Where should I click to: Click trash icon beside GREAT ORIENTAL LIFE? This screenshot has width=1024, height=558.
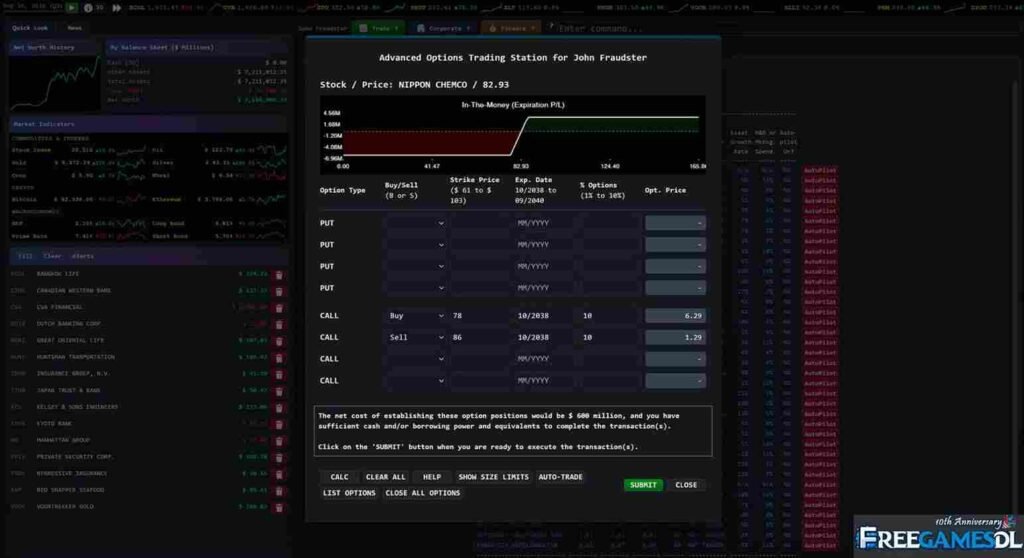pos(279,341)
